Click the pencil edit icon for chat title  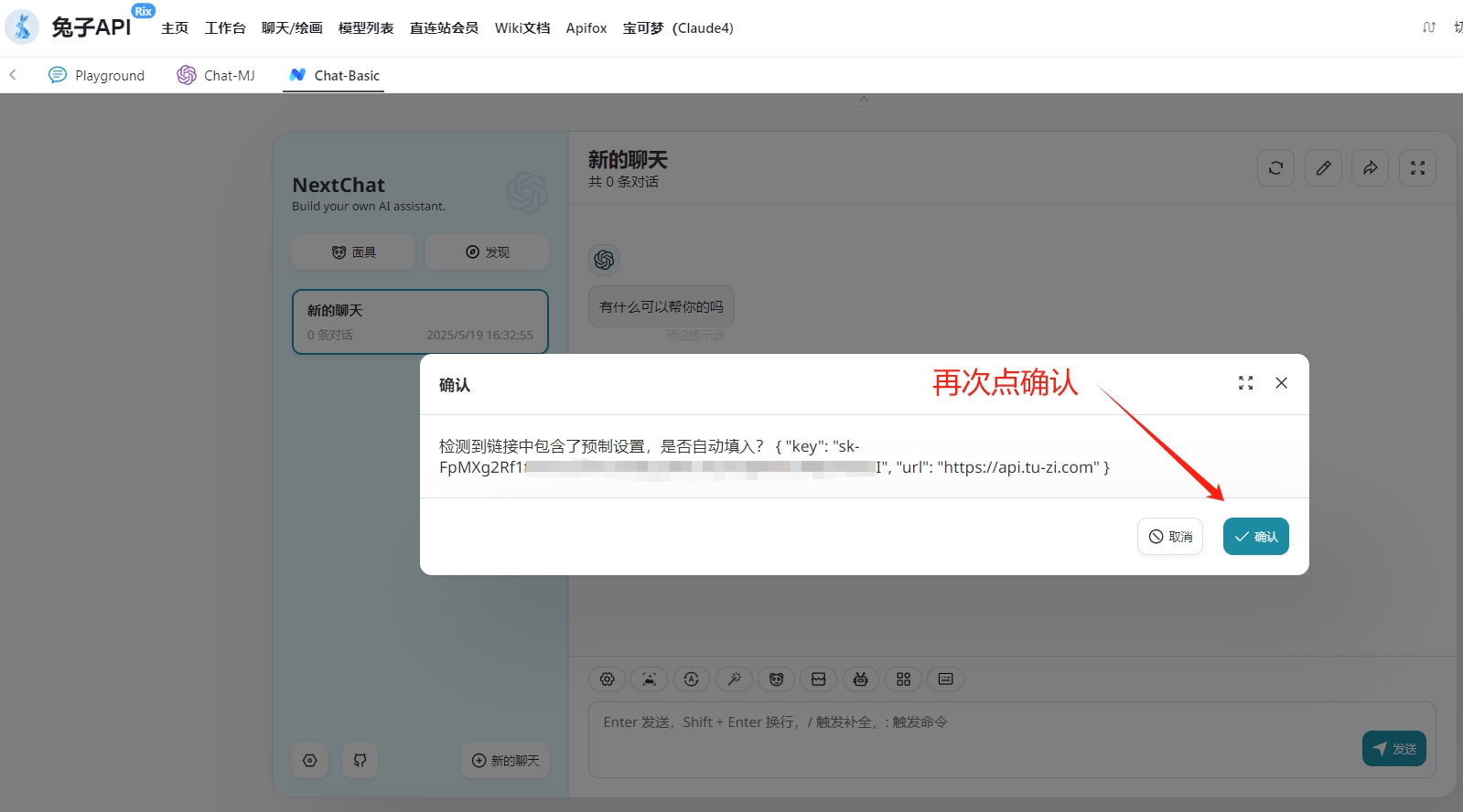tap(1323, 168)
